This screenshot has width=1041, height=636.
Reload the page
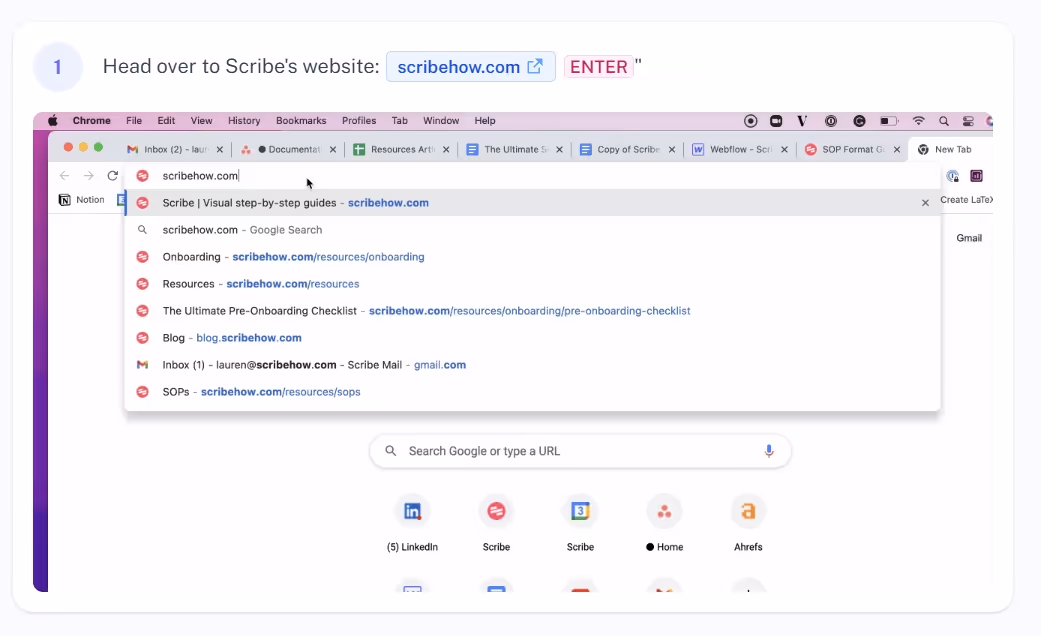[x=113, y=176]
